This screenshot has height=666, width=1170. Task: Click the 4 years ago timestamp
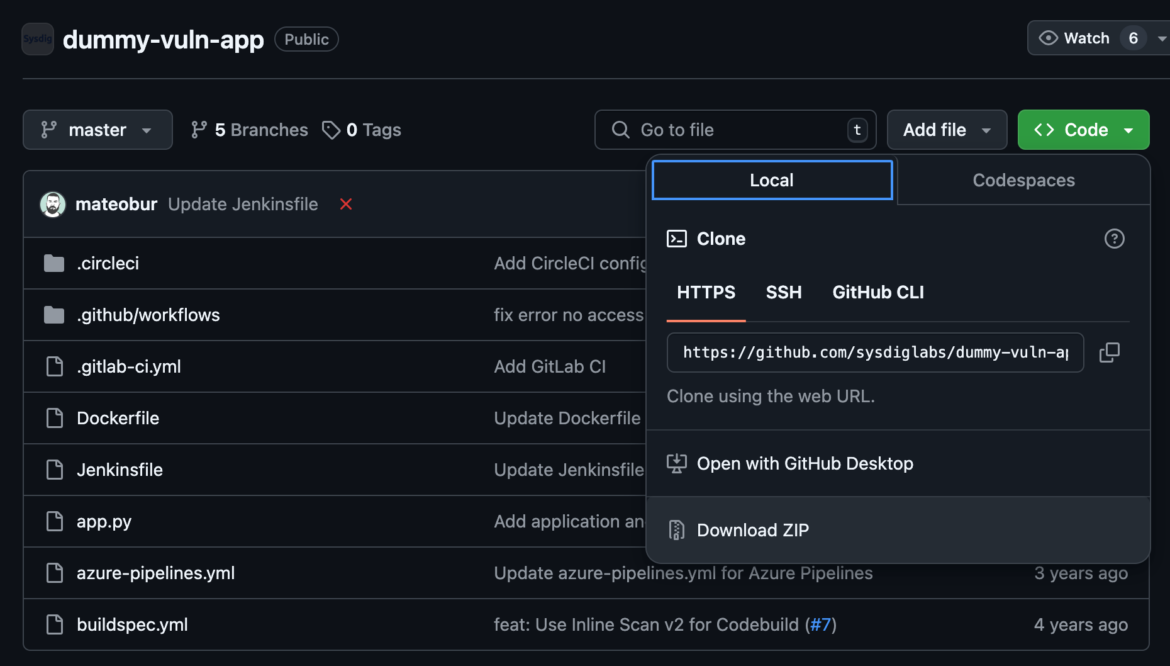(x=1080, y=624)
